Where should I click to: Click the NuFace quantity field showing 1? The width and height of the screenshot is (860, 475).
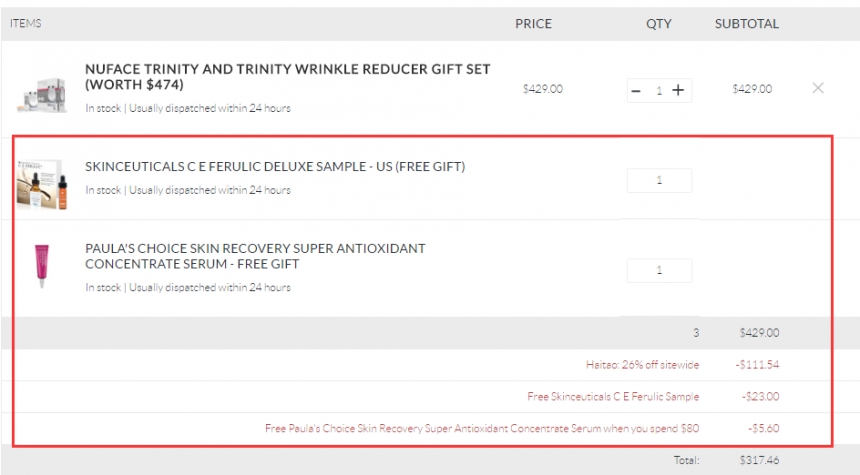click(659, 91)
